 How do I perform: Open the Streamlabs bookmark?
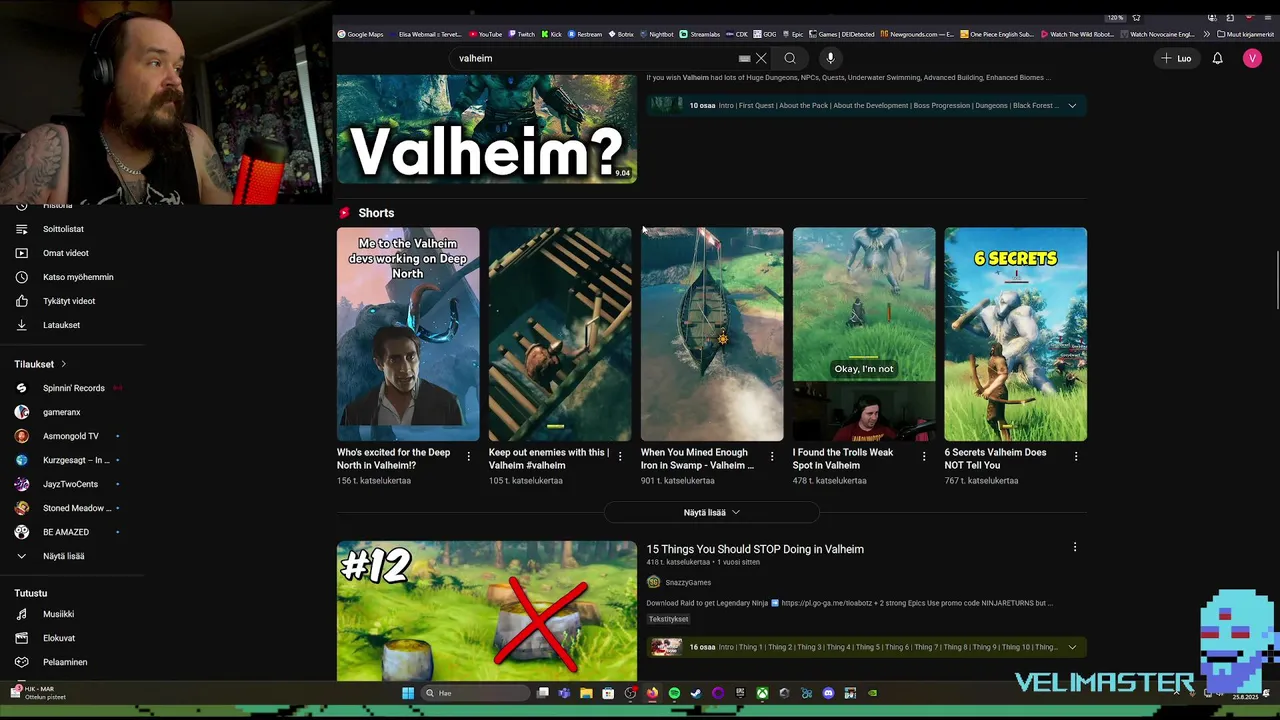pos(700,34)
